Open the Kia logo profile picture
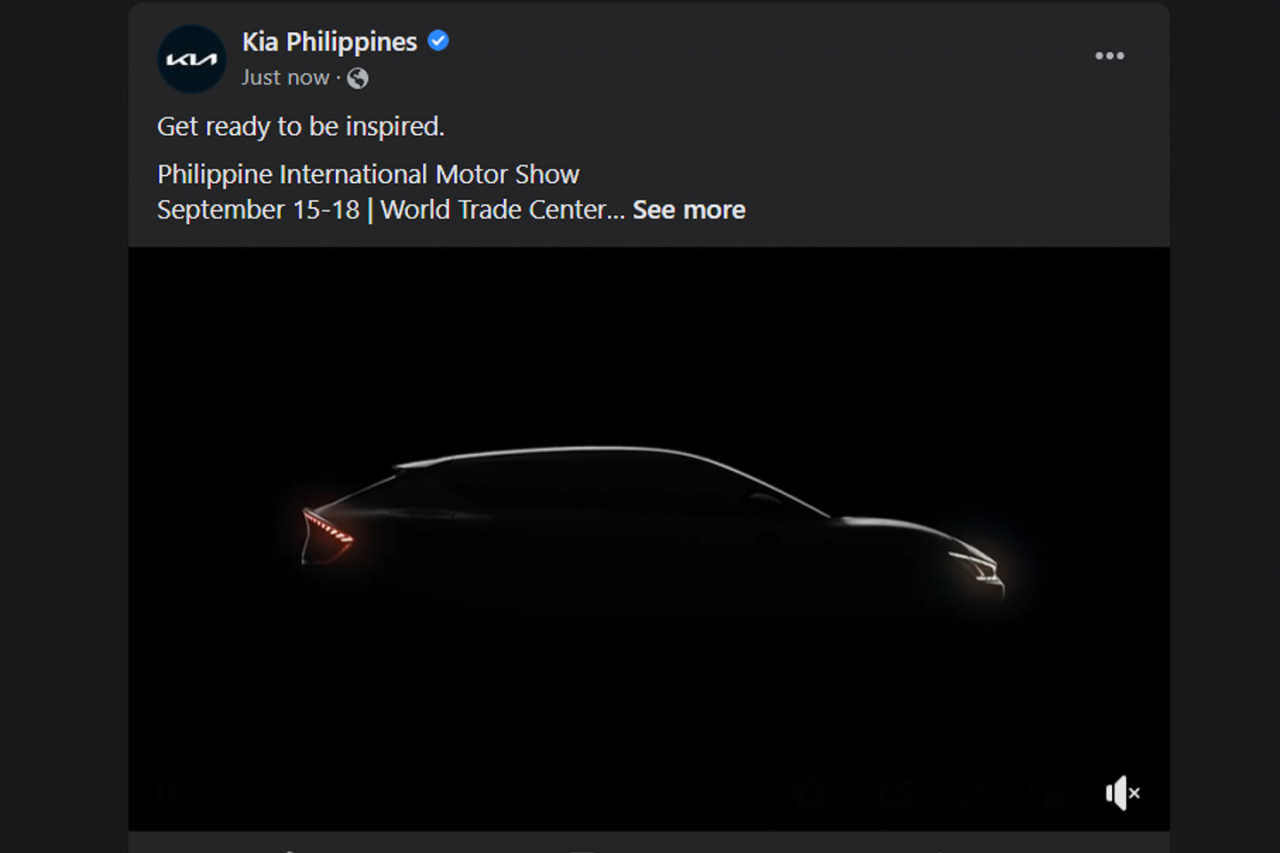Viewport: 1280px width, 853px height. (192, 59)
